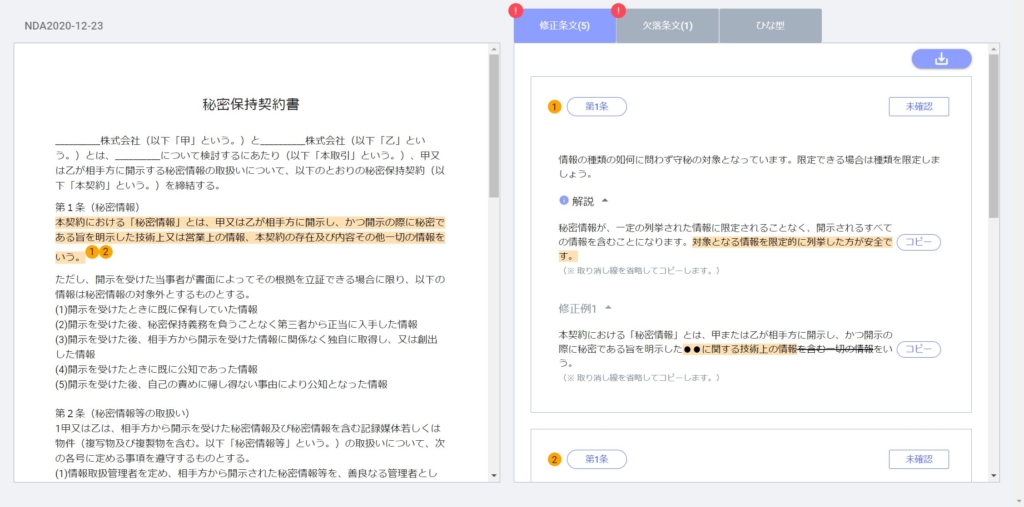Click the orange number 1 badge beside 第1条 in the first card

pos(554,106)
